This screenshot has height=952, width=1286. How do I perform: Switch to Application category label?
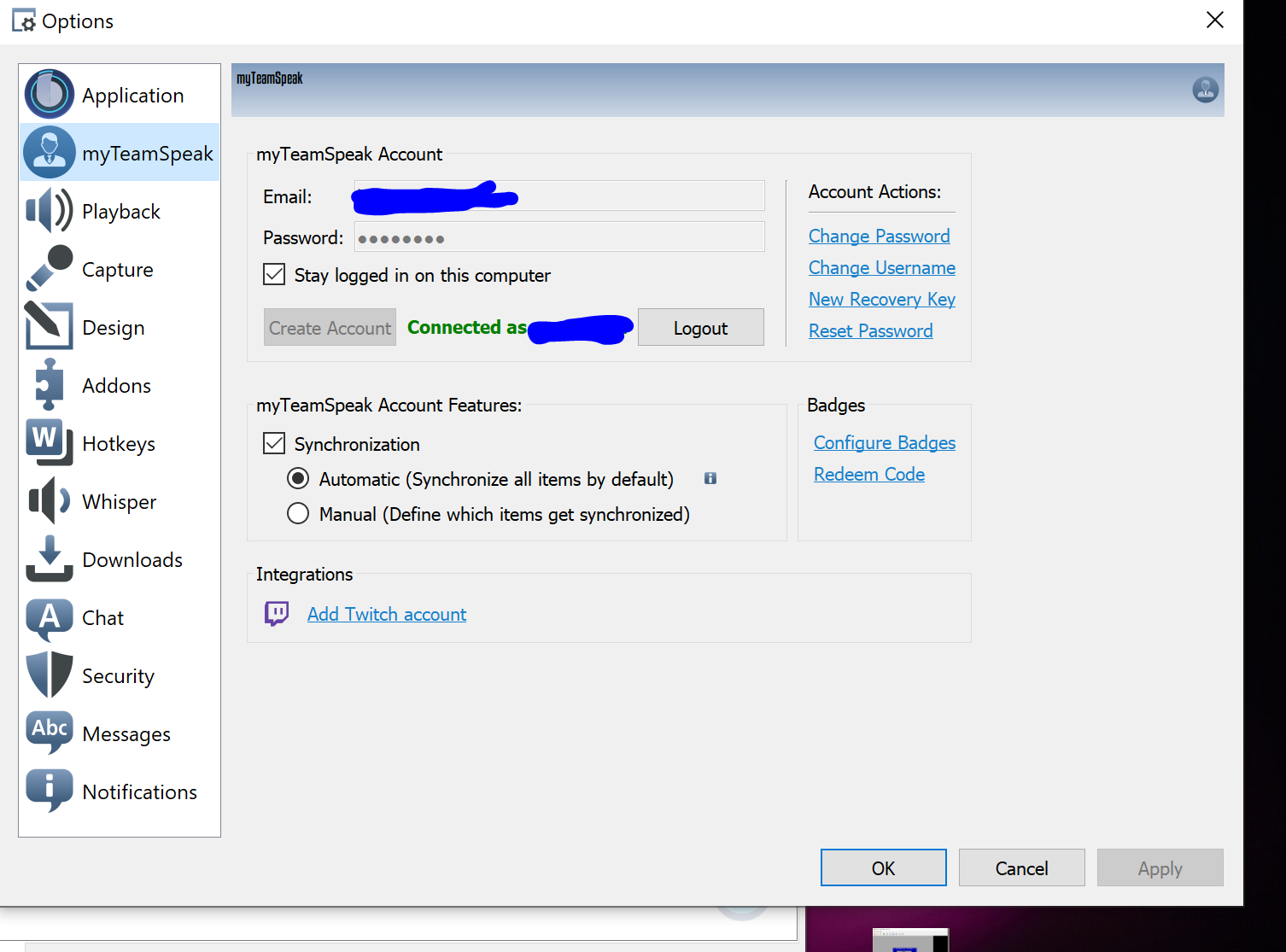[x=132, y=96]
